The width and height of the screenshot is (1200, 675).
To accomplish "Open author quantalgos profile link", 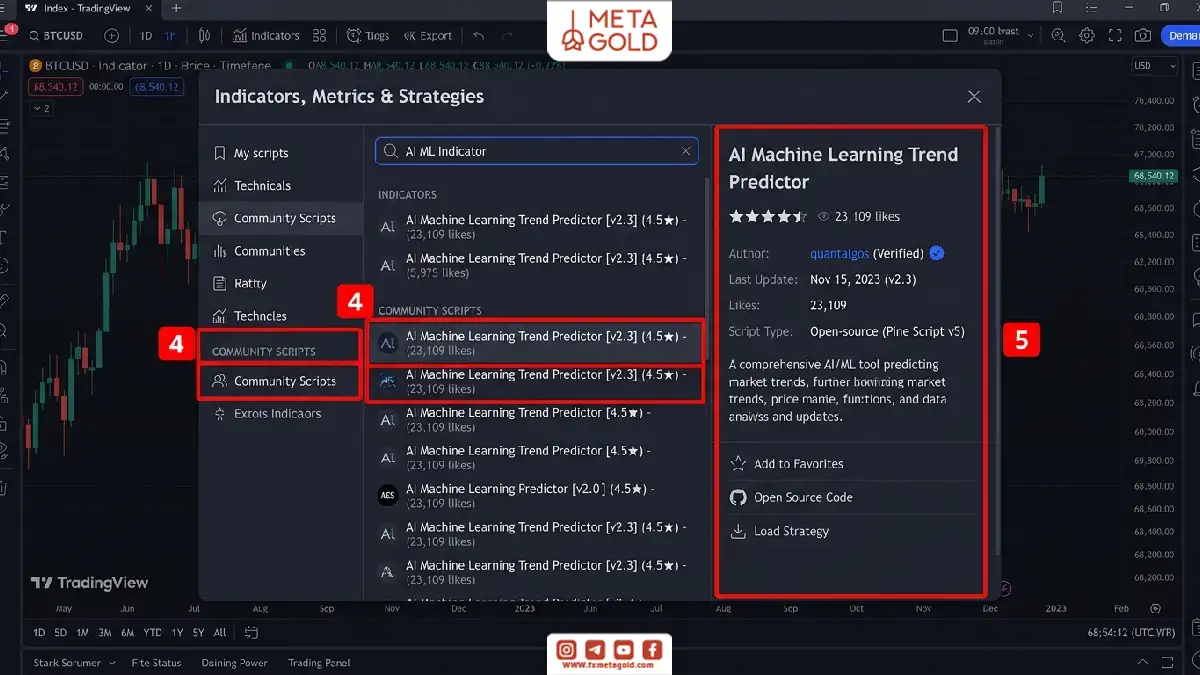I will pos(839,253).
